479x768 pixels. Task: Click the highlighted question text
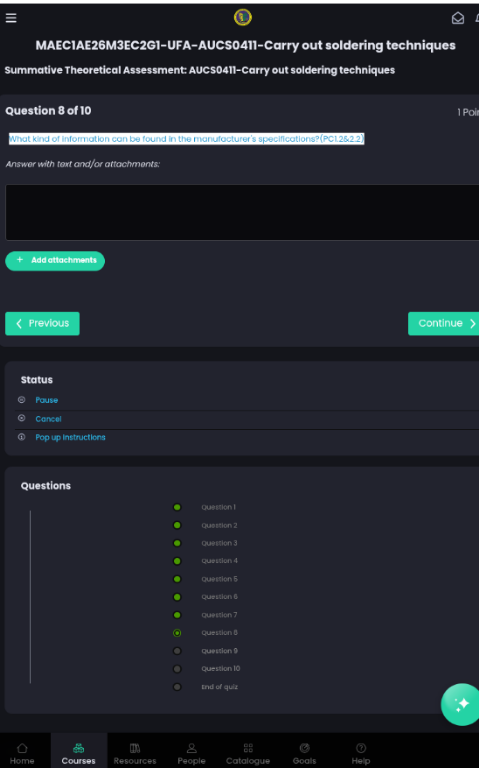(x=186, y=139)
